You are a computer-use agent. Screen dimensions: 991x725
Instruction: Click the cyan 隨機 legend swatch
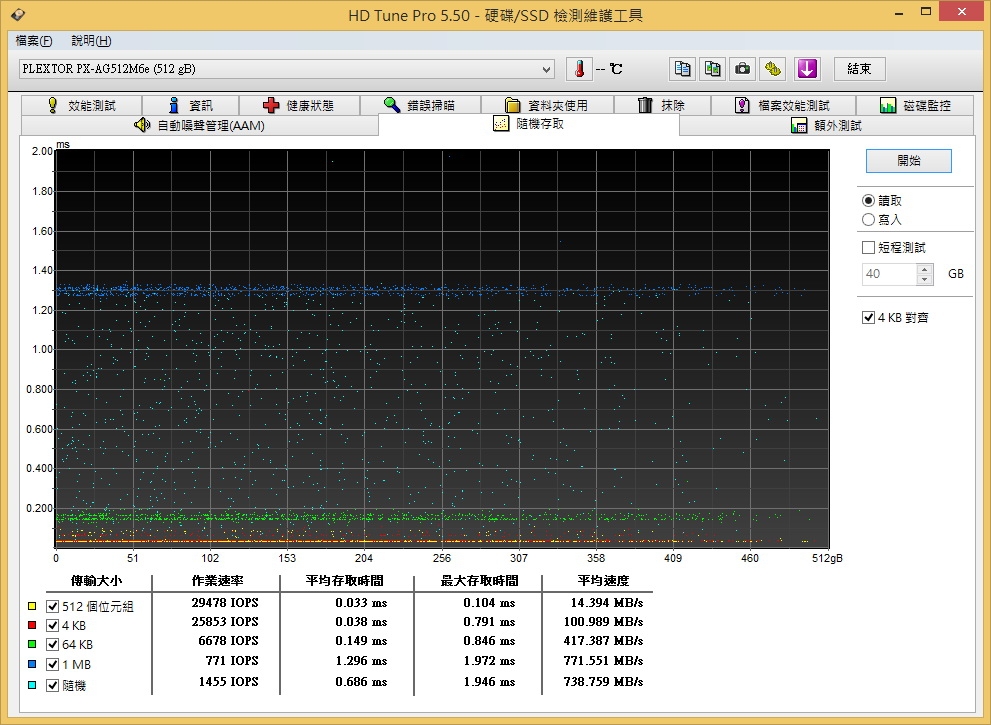tap(32, 685)
